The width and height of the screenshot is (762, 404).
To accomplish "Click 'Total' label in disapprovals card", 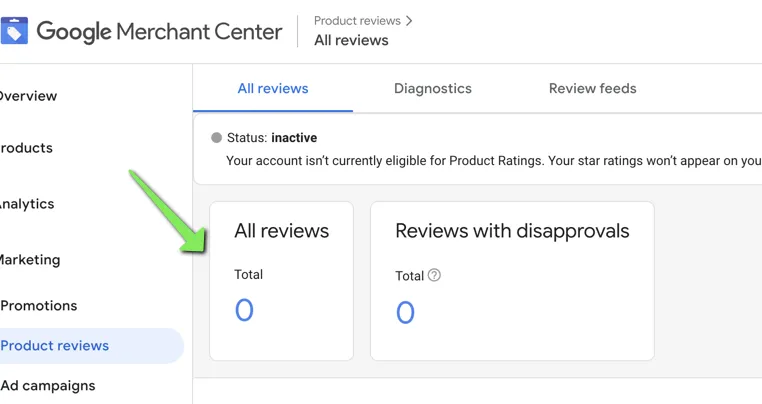I will (x=410, y=276).
